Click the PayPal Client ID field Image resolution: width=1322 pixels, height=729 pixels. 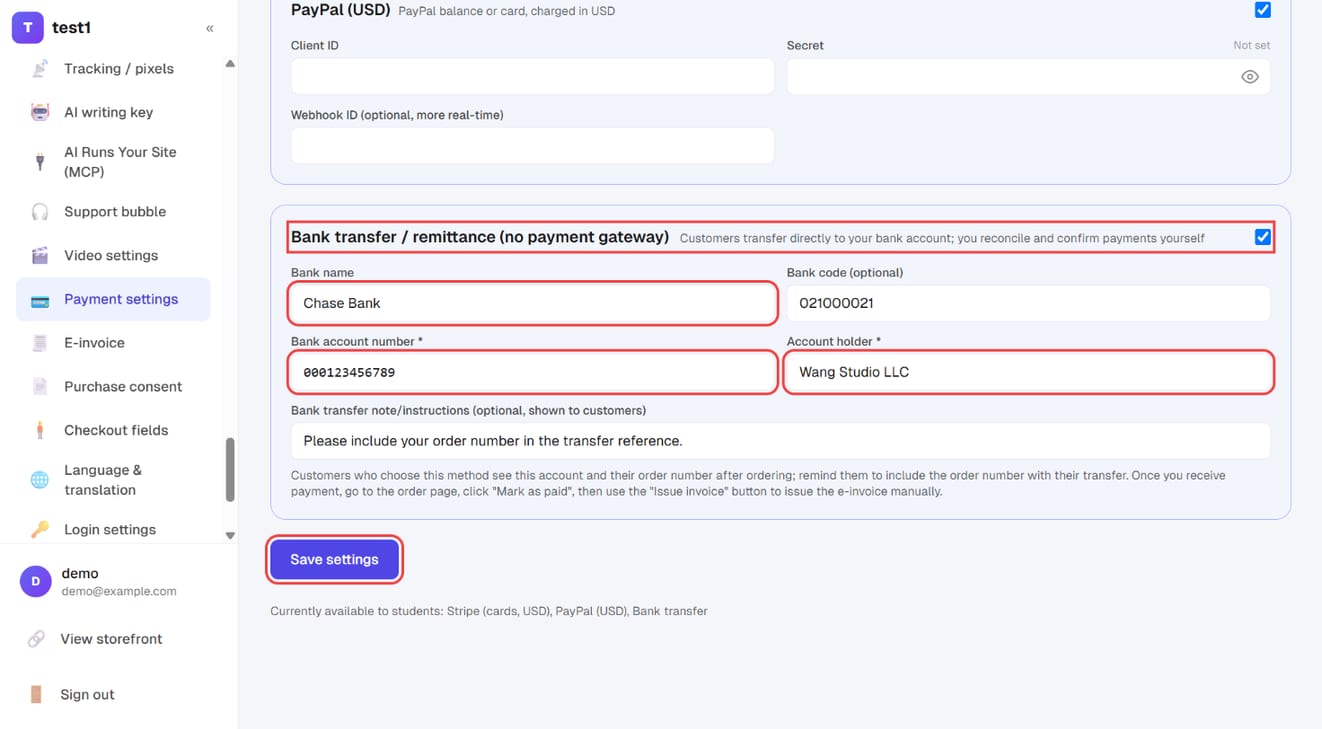pyautogui.click(x=532, y=77)
